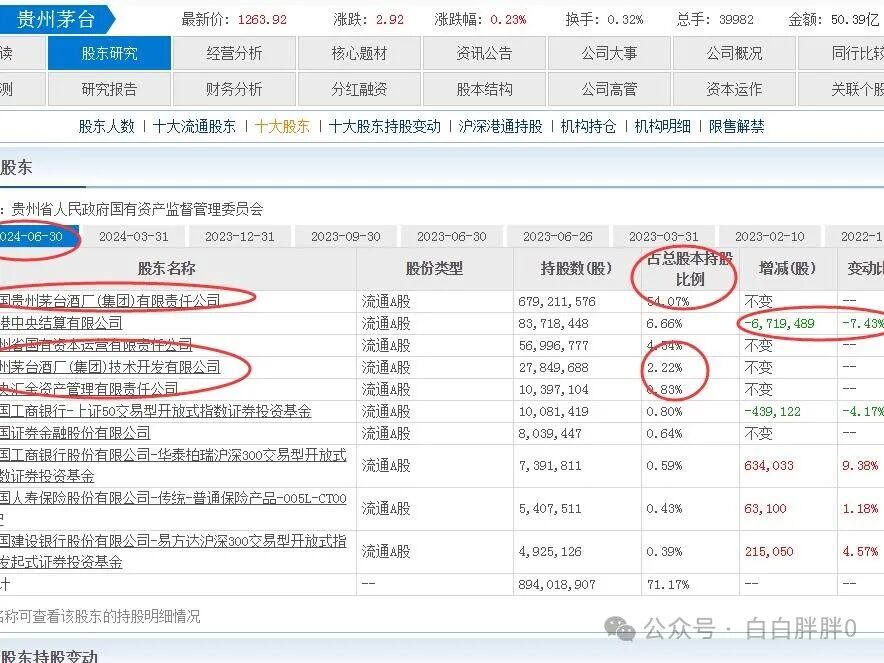This screenshot has height=663, width=884.
Task: Open shareholder 茅台酒厂(集团)技术开发有限公司 details
Action: tap(110, 367)
